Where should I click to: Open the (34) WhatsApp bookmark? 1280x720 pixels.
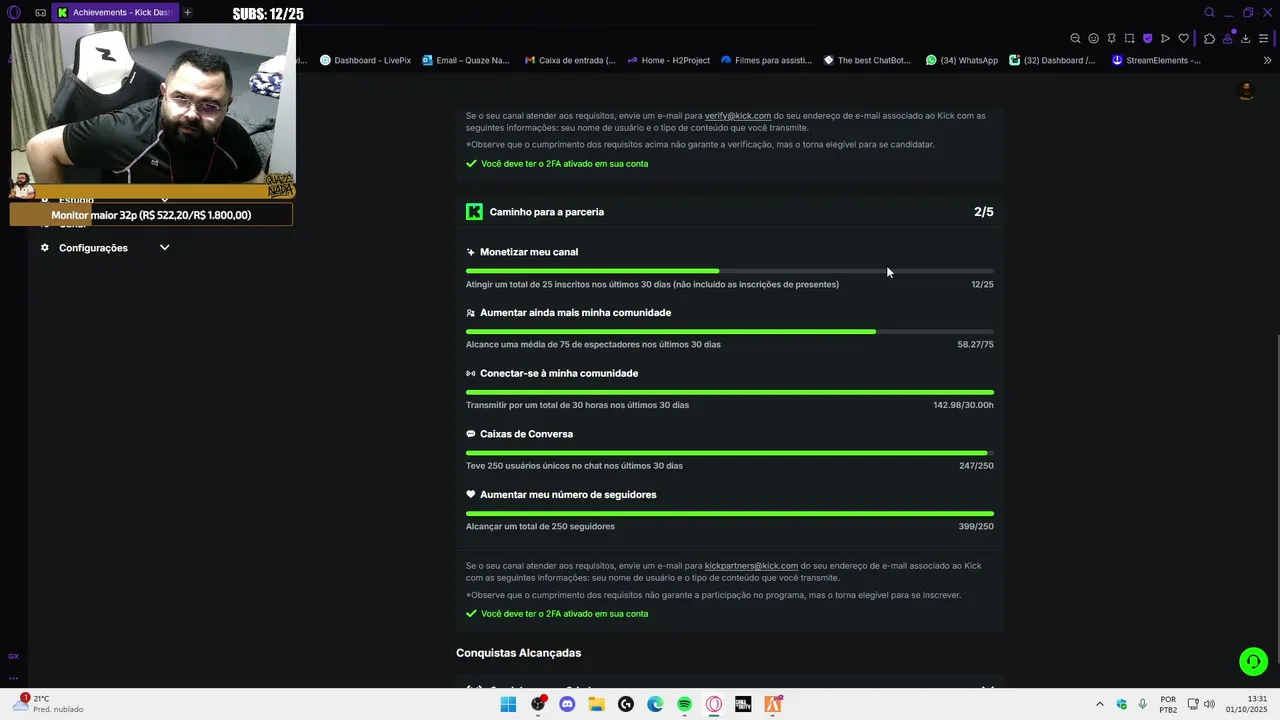pyautogui.click(x=962, y=60)
